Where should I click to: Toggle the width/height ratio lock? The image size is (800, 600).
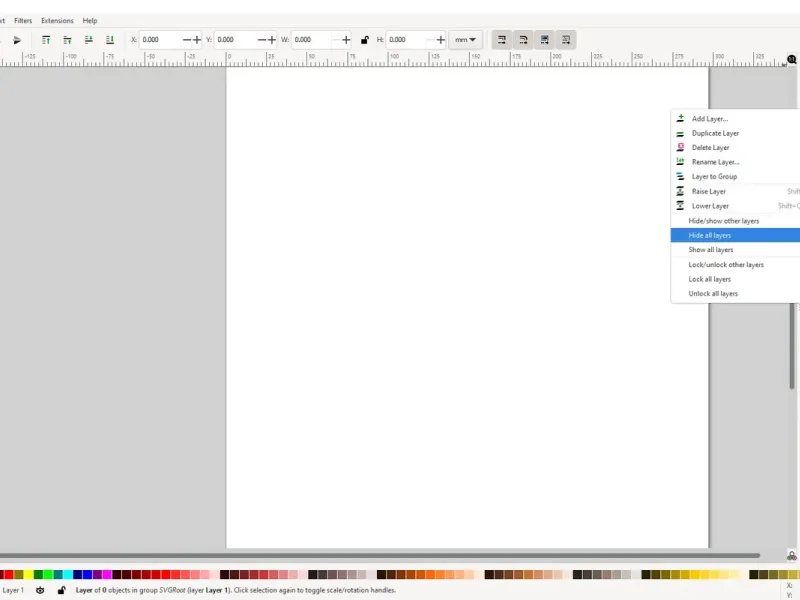(365, 40)
